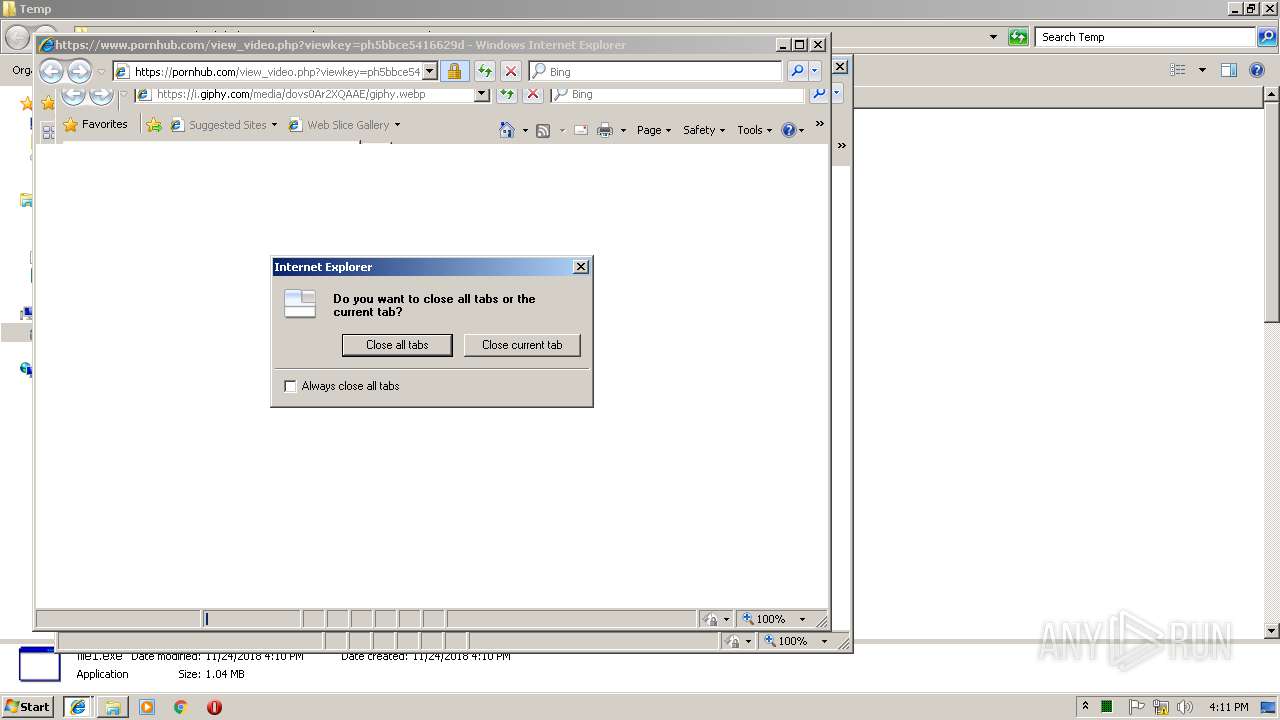
Task: Expand the Print dropdown arrow
Action: click(623, 130)
